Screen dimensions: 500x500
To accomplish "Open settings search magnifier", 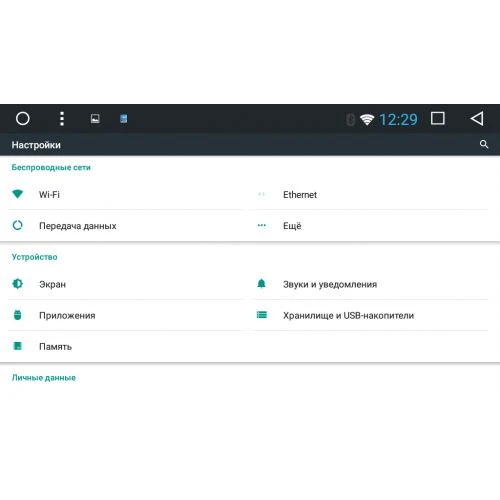I will [x=484, y=144].
